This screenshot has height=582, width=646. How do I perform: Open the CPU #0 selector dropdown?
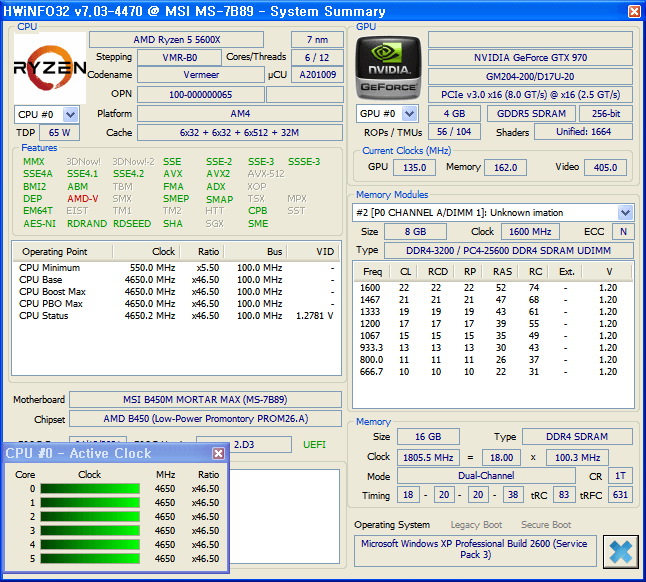pyautogui.click(x=70, y=115)
